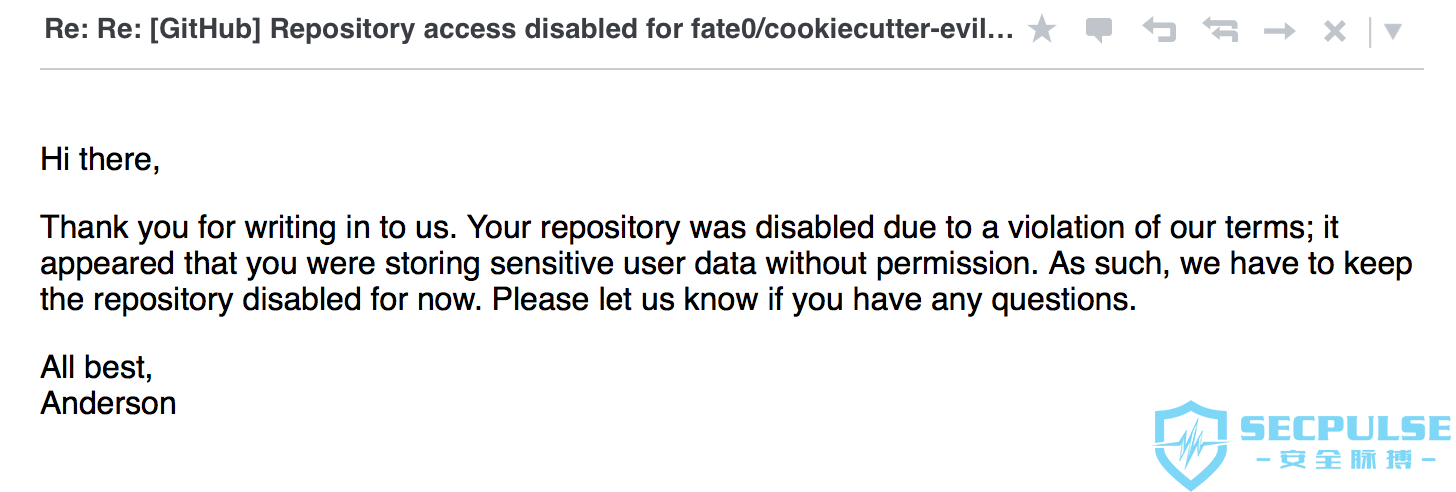Screen dimensions: 1456x492
Task: Forward the email with right arrow icon
Action: (1279, 32)
